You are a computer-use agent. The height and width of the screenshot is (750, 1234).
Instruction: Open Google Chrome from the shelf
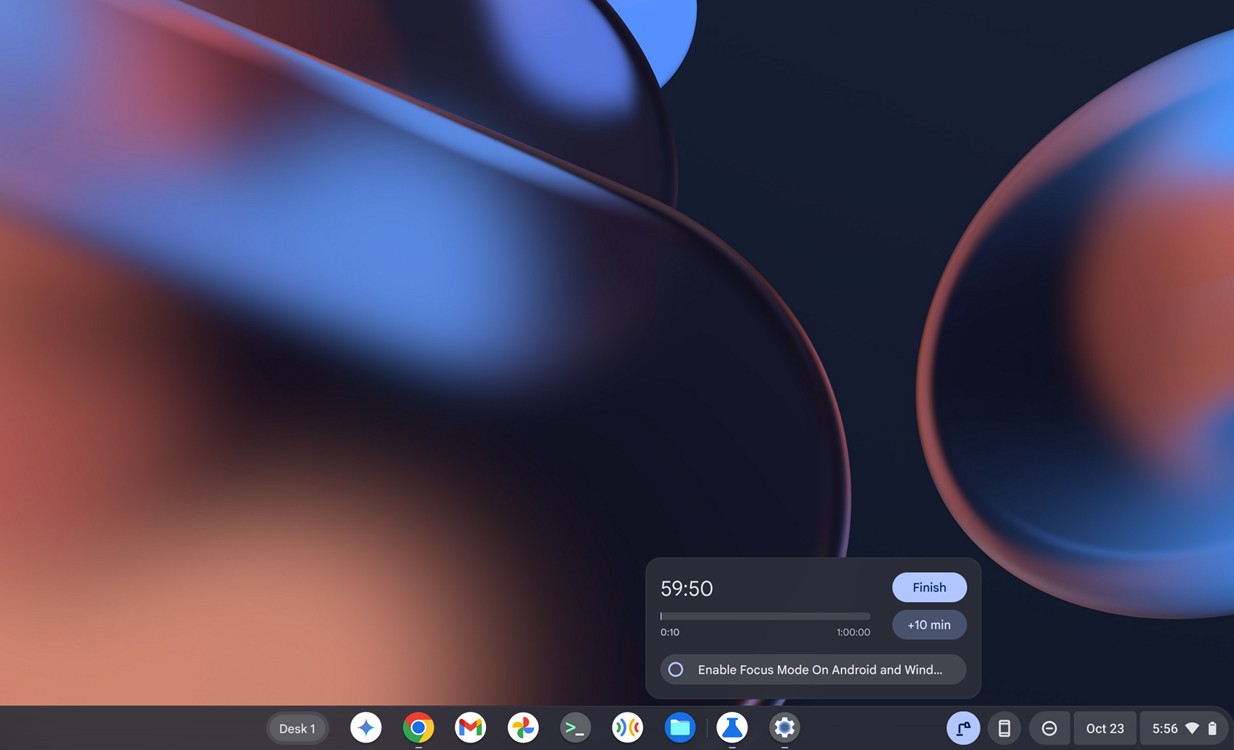(x=418, y=728)
